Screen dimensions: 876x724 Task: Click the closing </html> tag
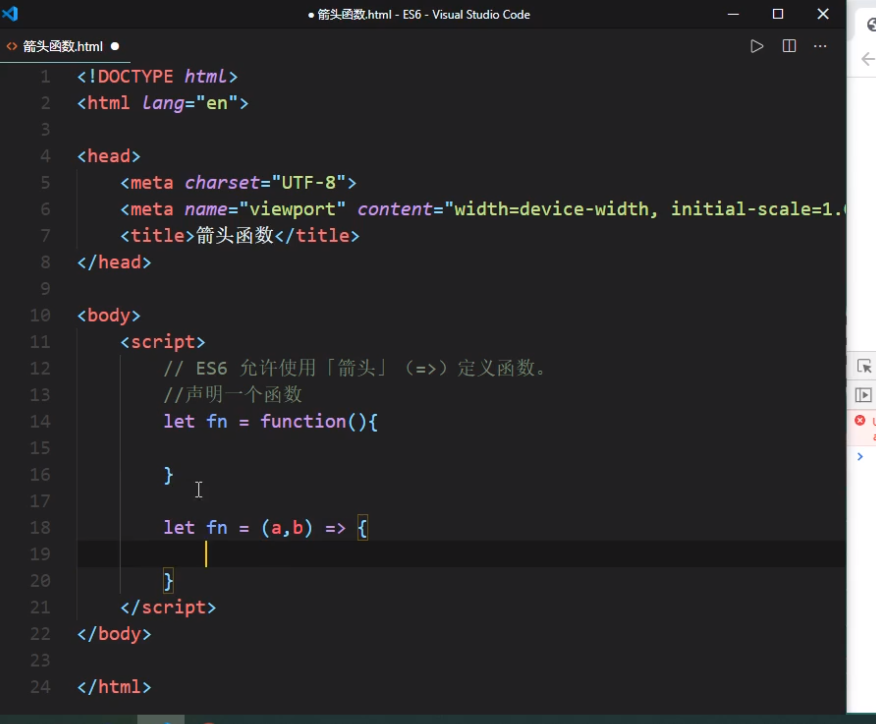click(x=114, y=687)
